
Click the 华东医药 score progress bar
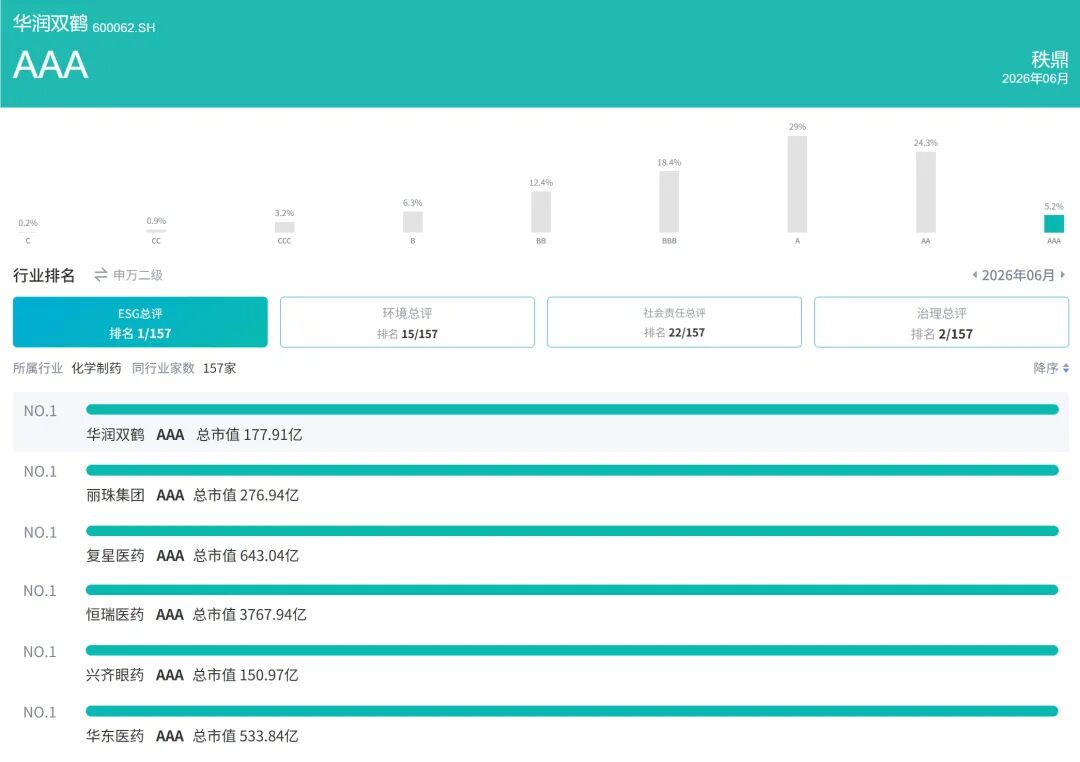point(572,711)
